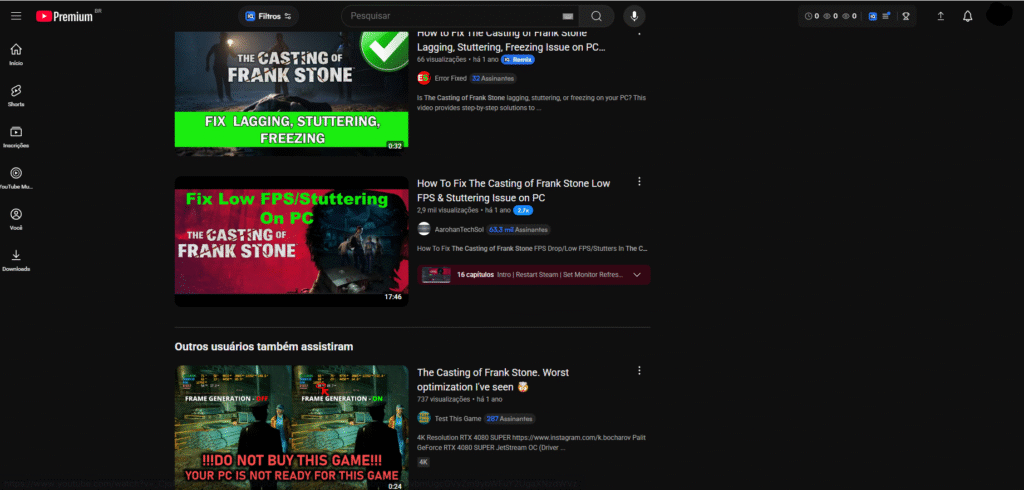
Task: Open the AarohanTechSol channel link
Action: (460, 230)
